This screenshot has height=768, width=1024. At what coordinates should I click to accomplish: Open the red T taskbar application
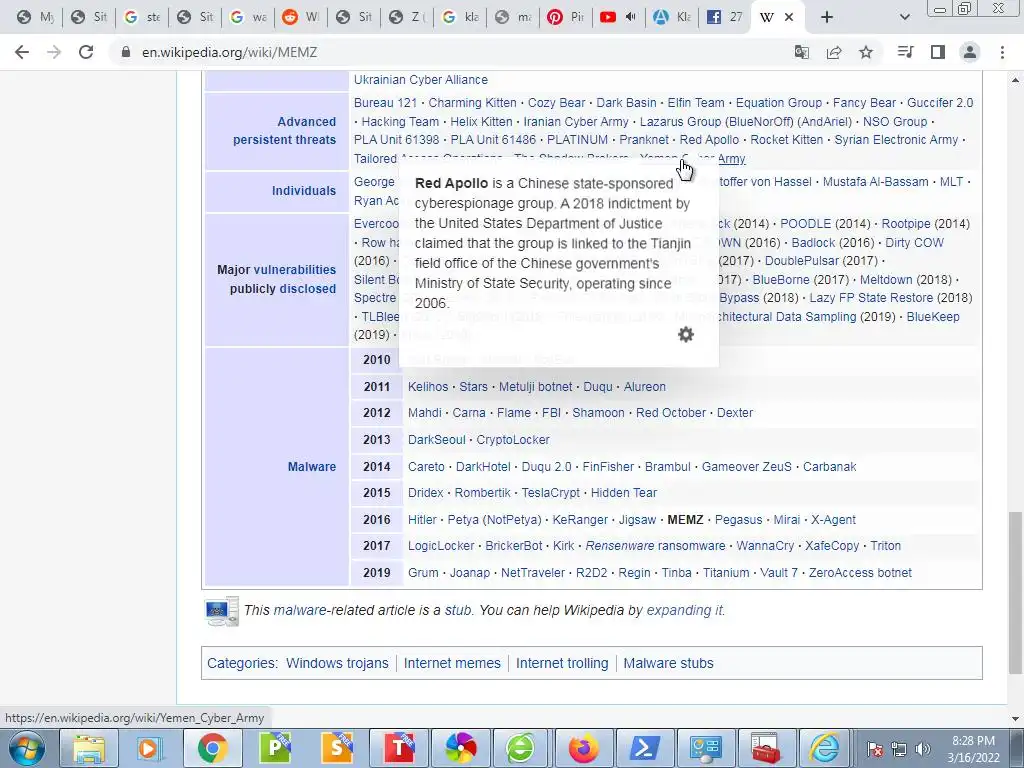(x=398, y=748)
